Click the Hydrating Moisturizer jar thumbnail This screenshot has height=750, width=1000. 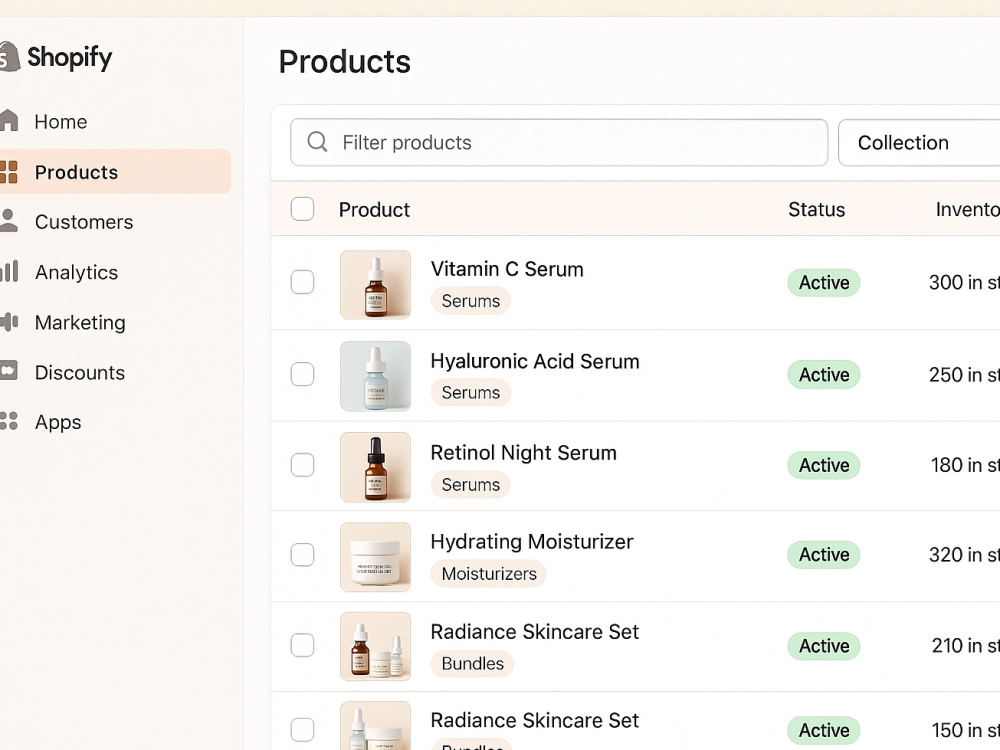[x=375, y=557]
